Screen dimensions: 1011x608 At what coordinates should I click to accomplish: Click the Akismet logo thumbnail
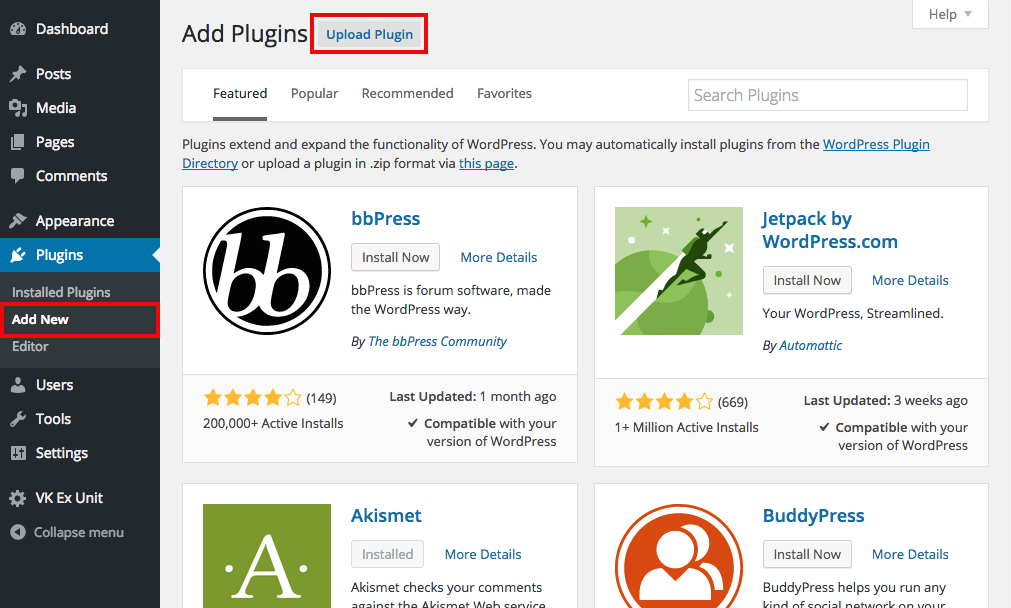(x=267, y=556)
